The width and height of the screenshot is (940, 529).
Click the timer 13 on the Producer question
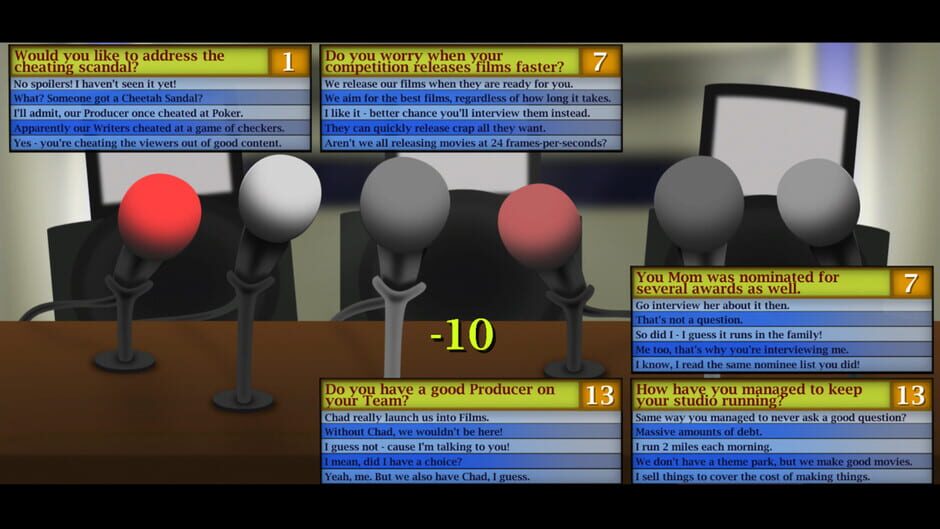[599, 395]
